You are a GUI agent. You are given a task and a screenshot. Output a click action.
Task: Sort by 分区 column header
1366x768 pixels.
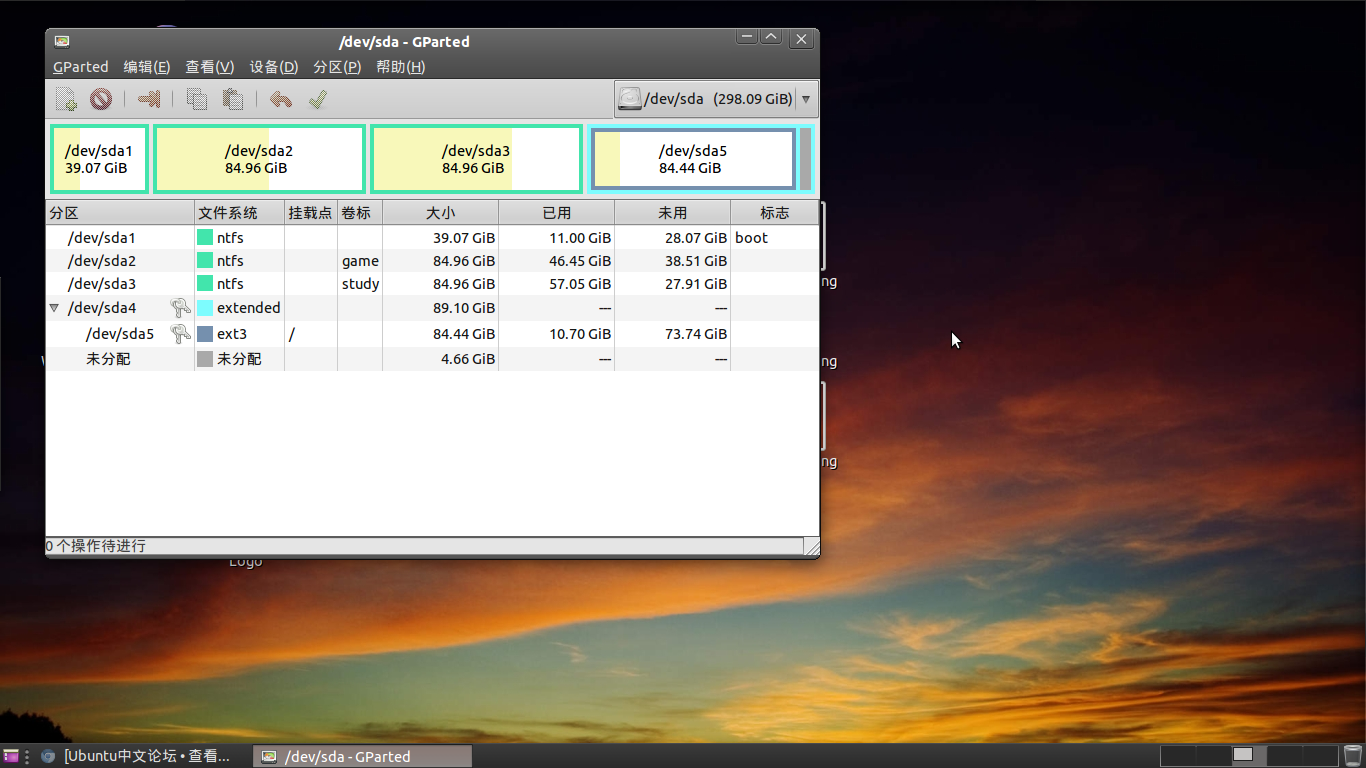coord(120,212)
